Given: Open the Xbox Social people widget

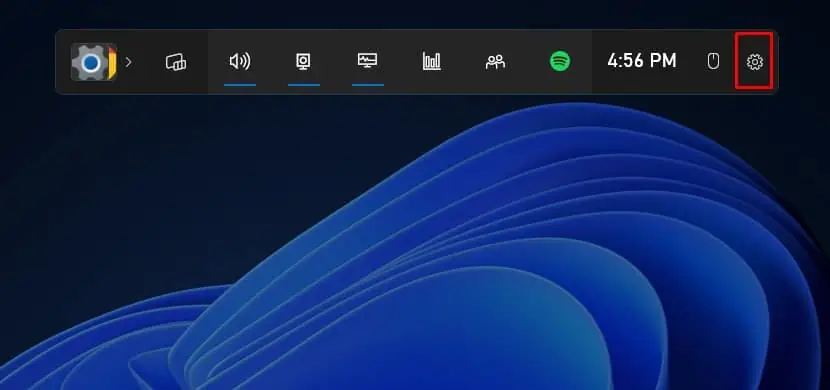Looking at the screenshot, I should (495, 62).
